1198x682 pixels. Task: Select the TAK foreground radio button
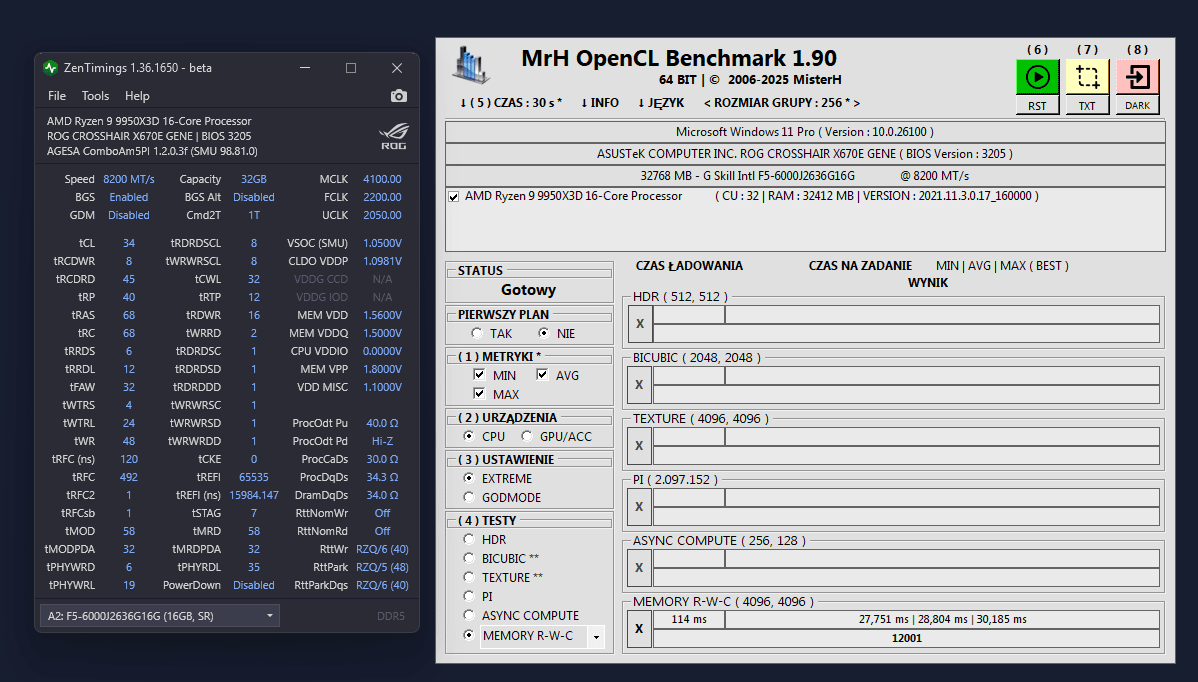tap(478, 333)
